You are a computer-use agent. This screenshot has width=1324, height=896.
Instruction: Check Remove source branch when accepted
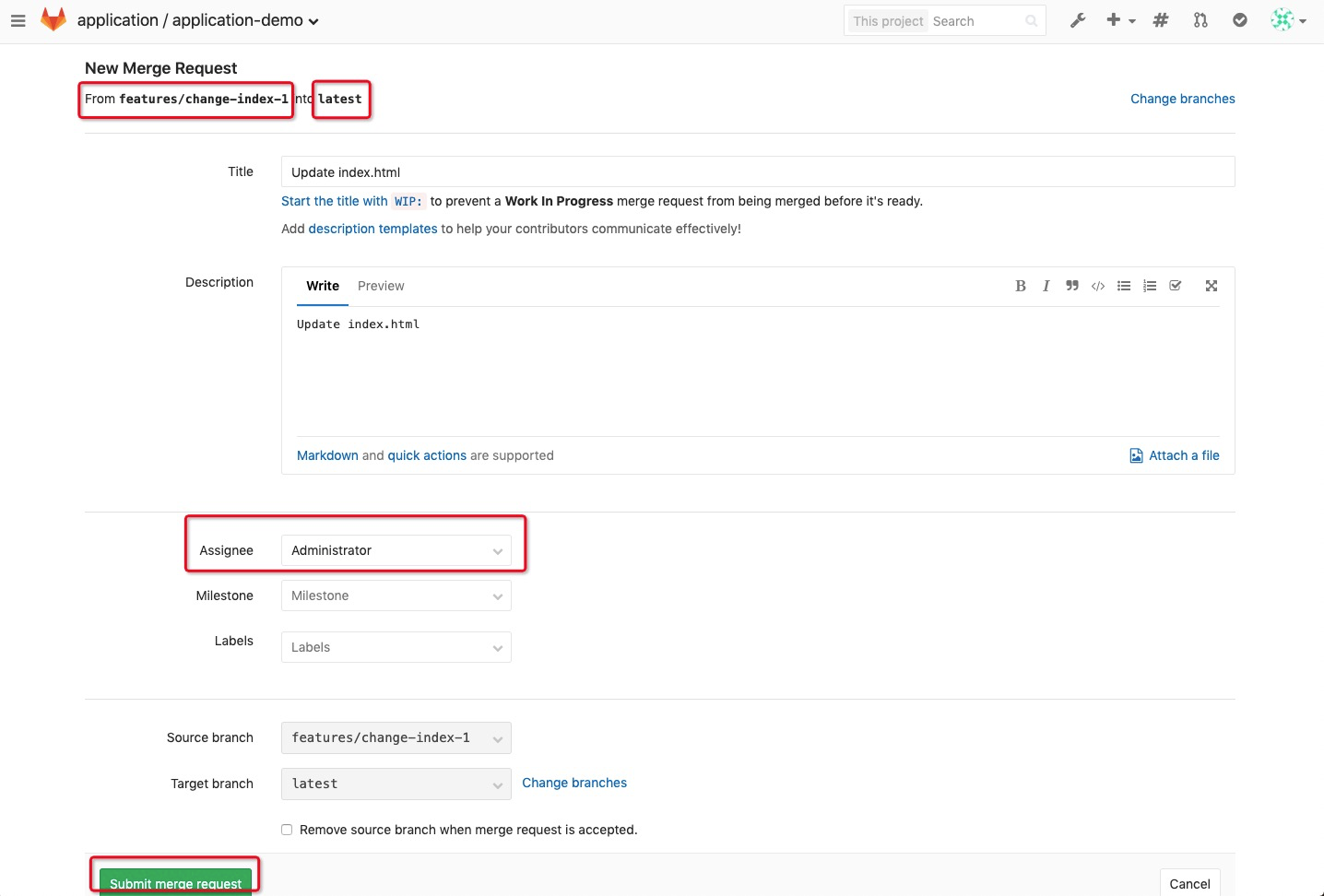coord(287,830)
